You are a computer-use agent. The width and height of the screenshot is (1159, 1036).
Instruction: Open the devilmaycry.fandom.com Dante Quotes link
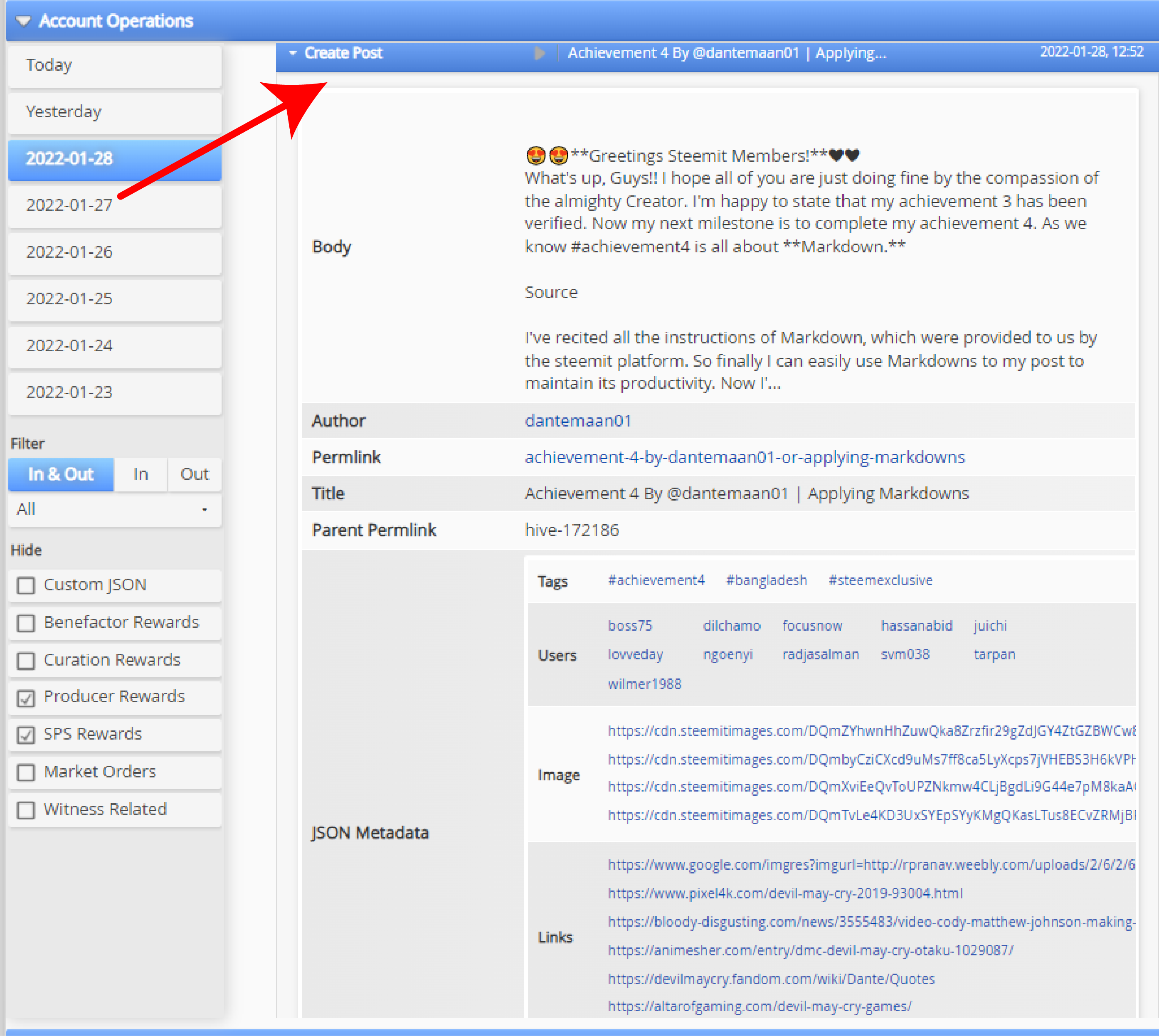pyautogui.click(x=771, y=979)
